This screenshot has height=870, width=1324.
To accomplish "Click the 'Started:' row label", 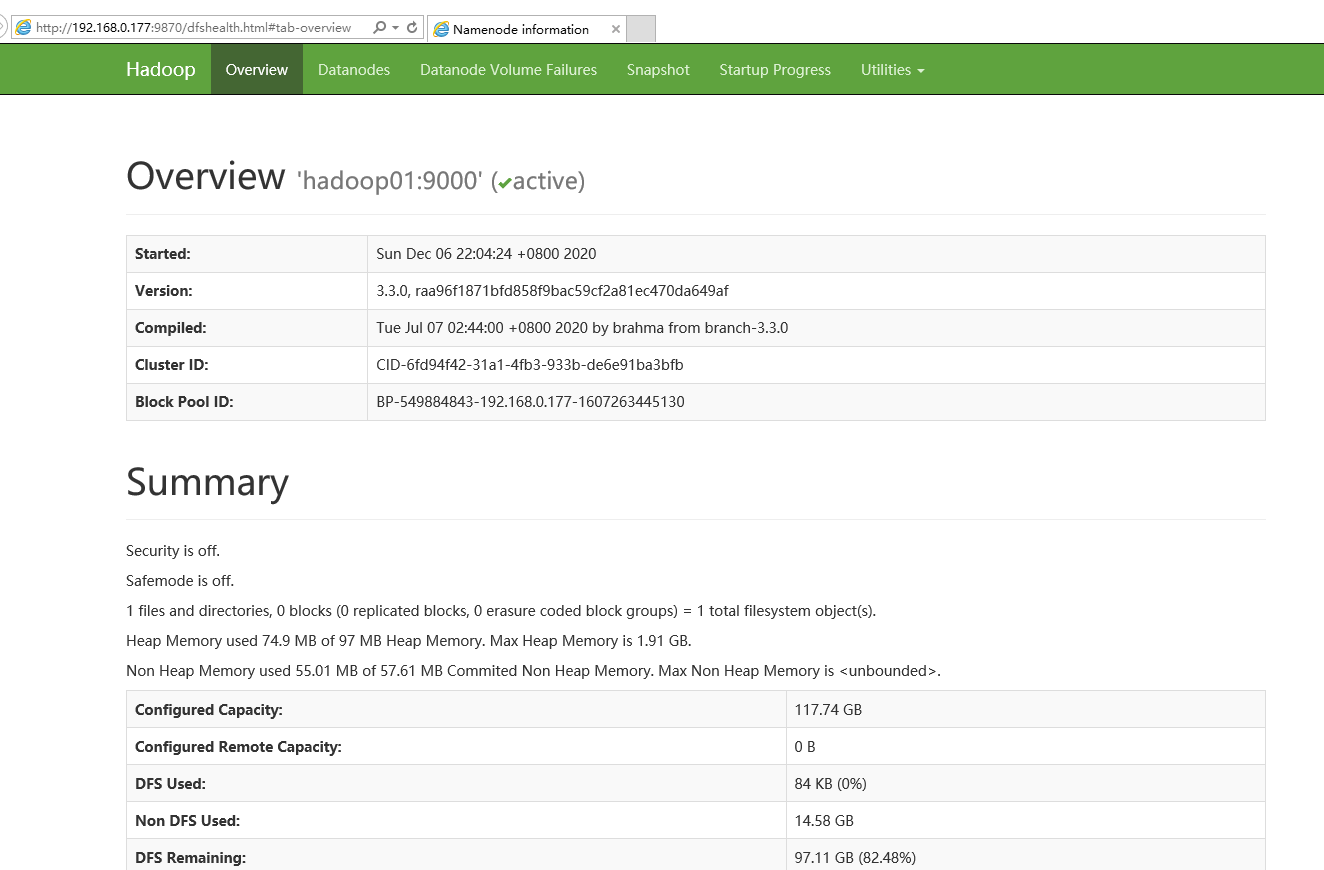I will 163,254.
